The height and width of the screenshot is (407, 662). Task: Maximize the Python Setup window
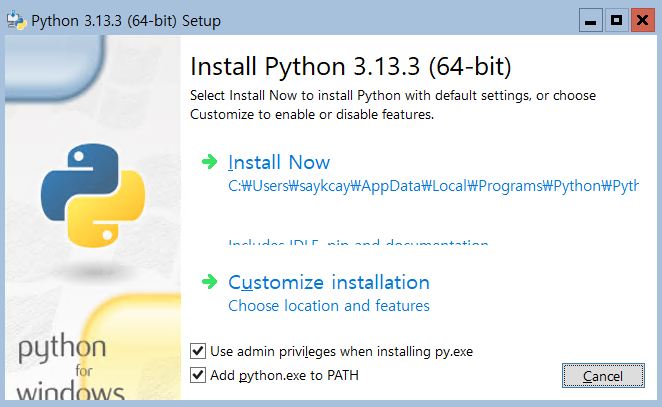pos(616,20)
